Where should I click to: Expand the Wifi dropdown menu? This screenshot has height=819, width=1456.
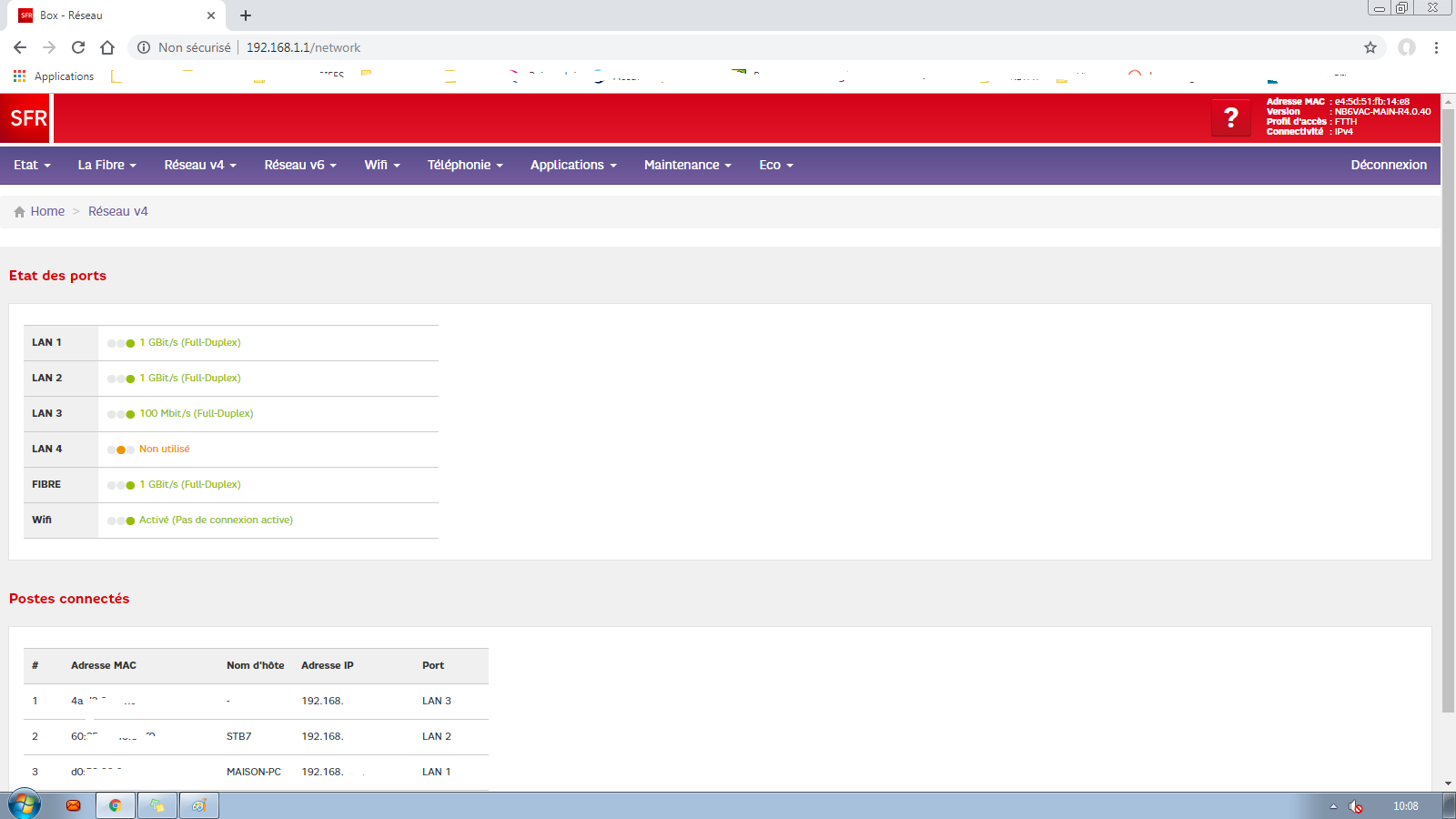[382, 165]
